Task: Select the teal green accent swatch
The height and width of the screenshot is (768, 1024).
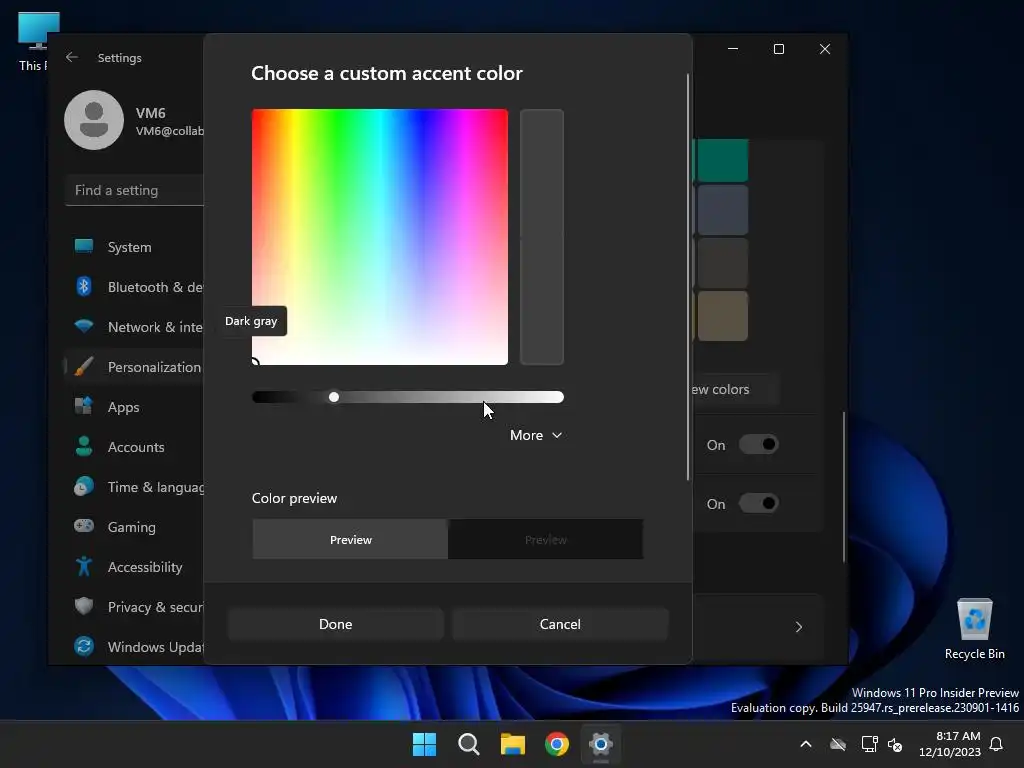Action: tap(722, 160)
